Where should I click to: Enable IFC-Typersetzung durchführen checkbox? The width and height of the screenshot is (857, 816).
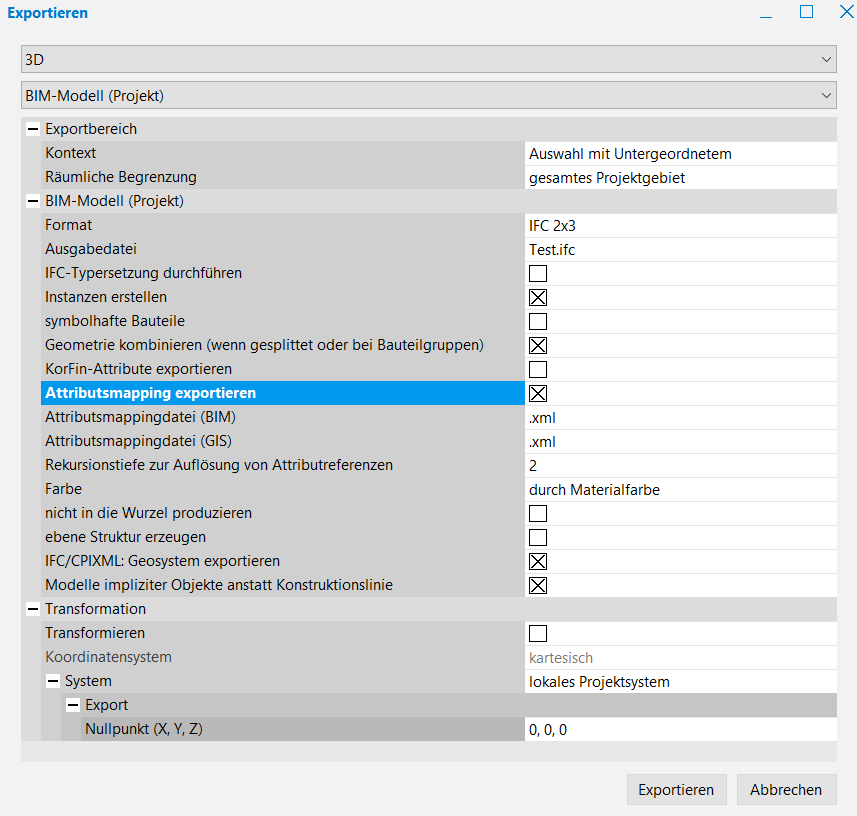(x=538, y=273)
